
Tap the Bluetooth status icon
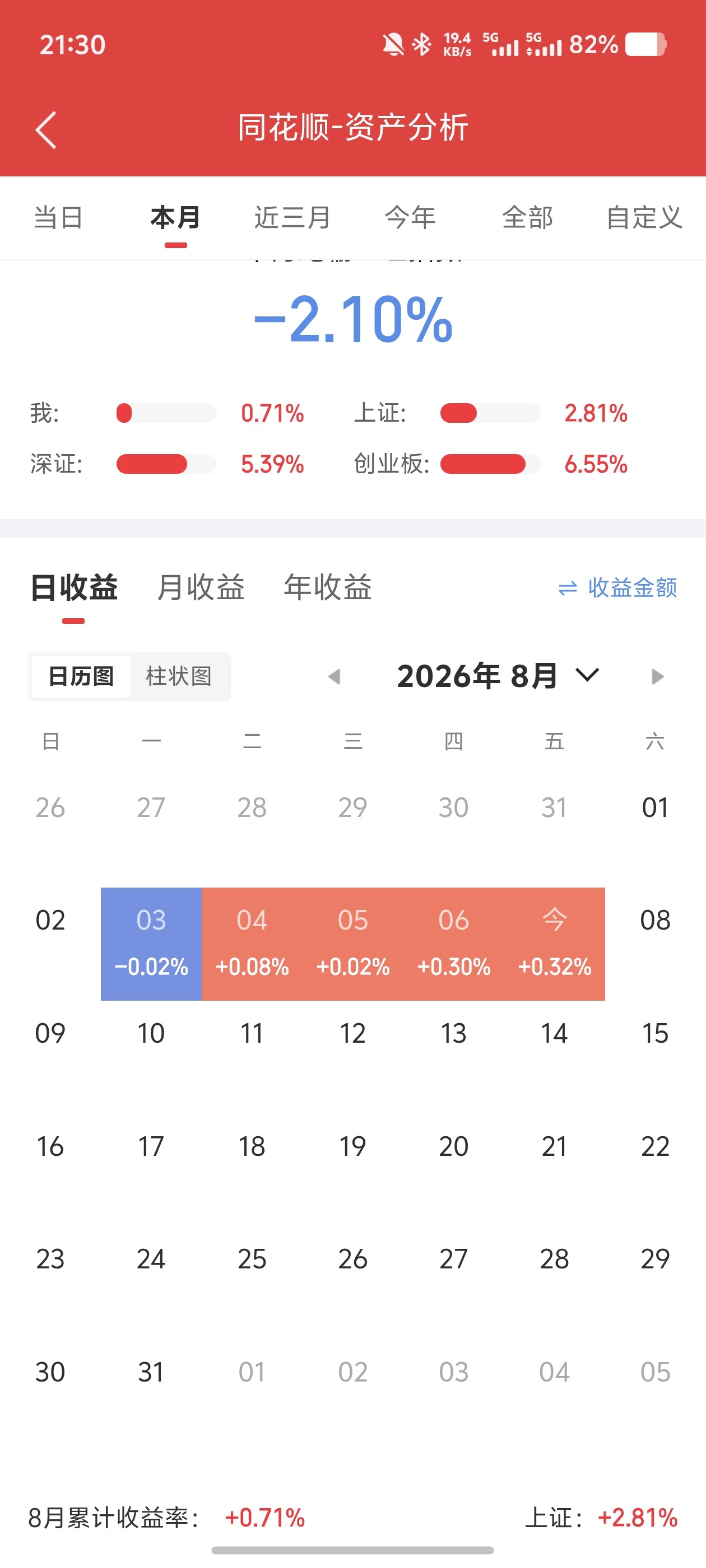[x=421, y=44]
